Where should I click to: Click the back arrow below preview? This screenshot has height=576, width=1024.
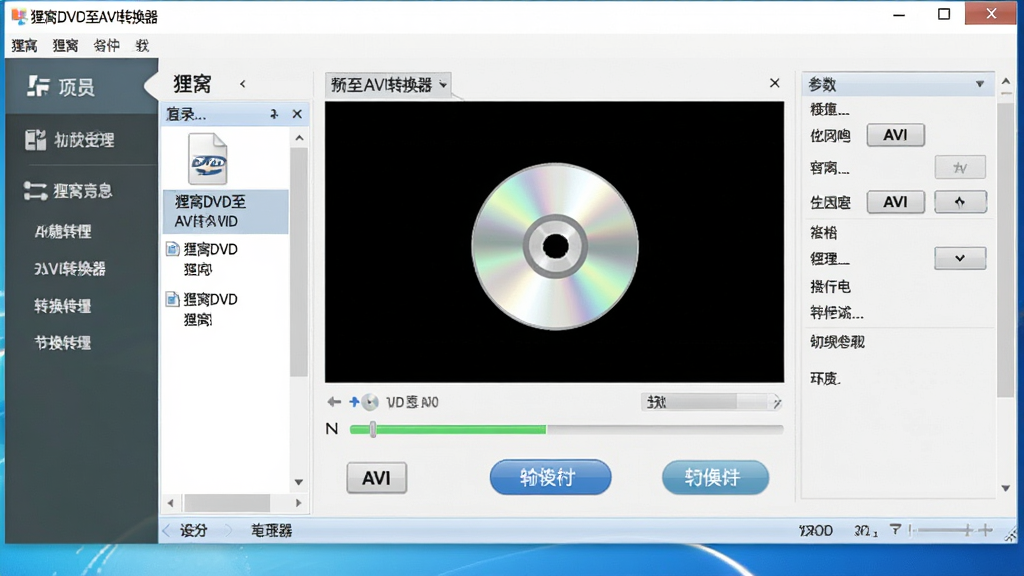click(x=334, y=402)
